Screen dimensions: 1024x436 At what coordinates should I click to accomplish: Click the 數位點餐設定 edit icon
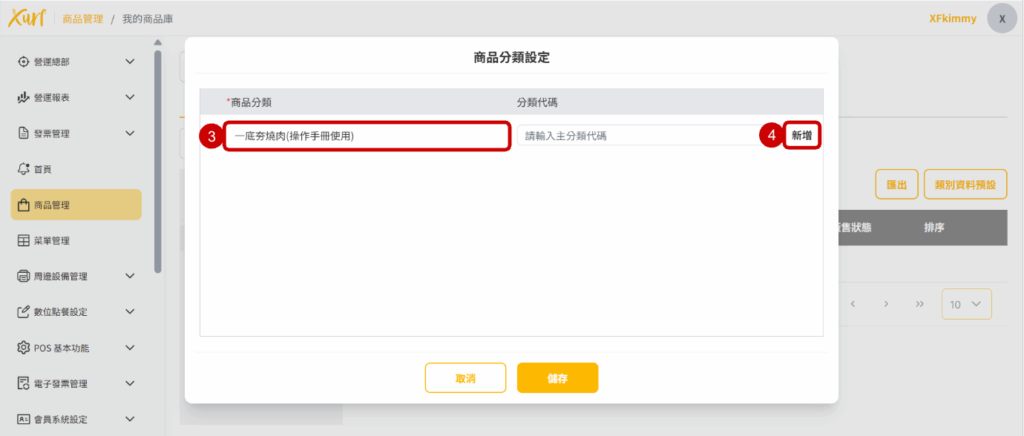24,312
